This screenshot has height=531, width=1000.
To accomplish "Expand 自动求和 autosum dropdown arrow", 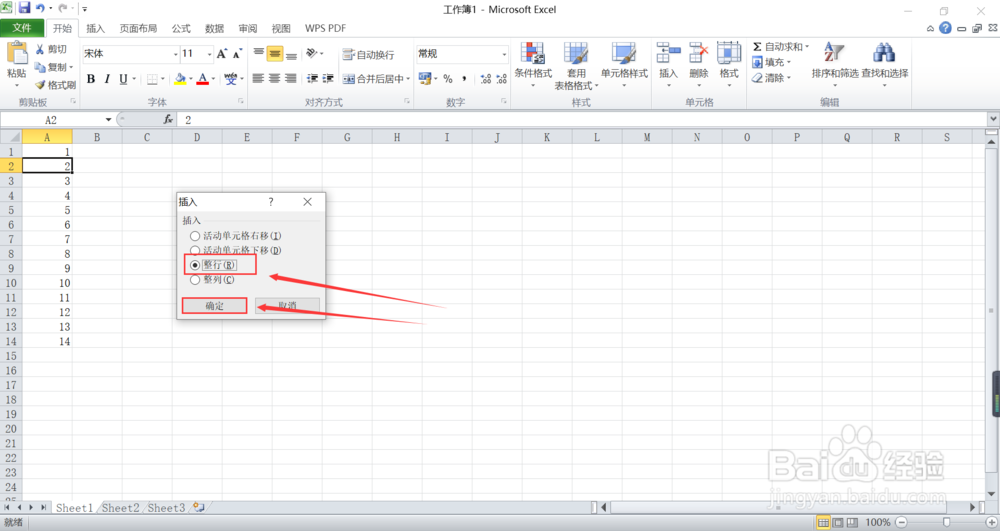I will 807,47.
